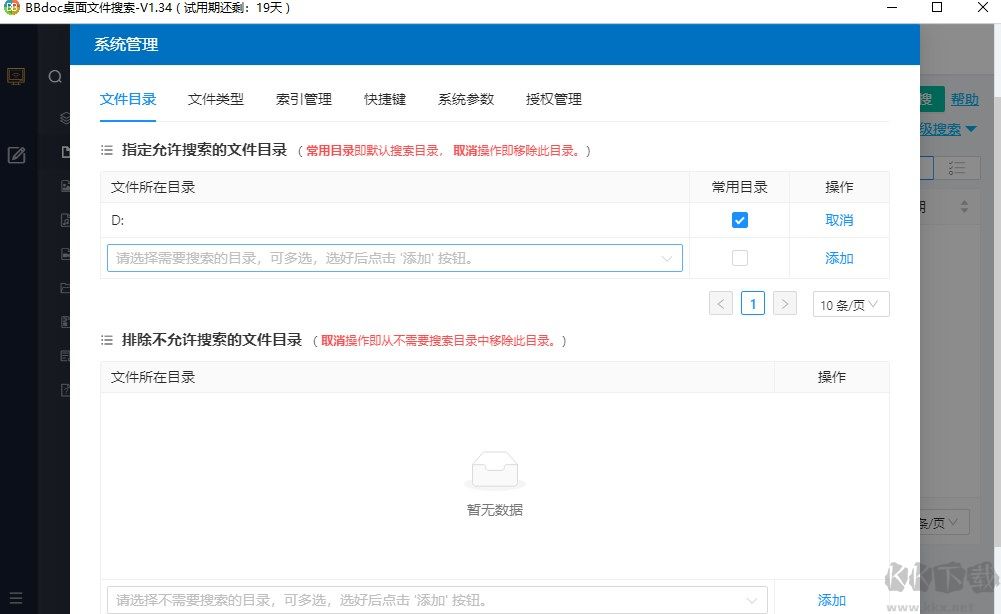Switch to the 索引管理 tab
1001x614 pixels.
pyautogui.click(x=303, y=99)
